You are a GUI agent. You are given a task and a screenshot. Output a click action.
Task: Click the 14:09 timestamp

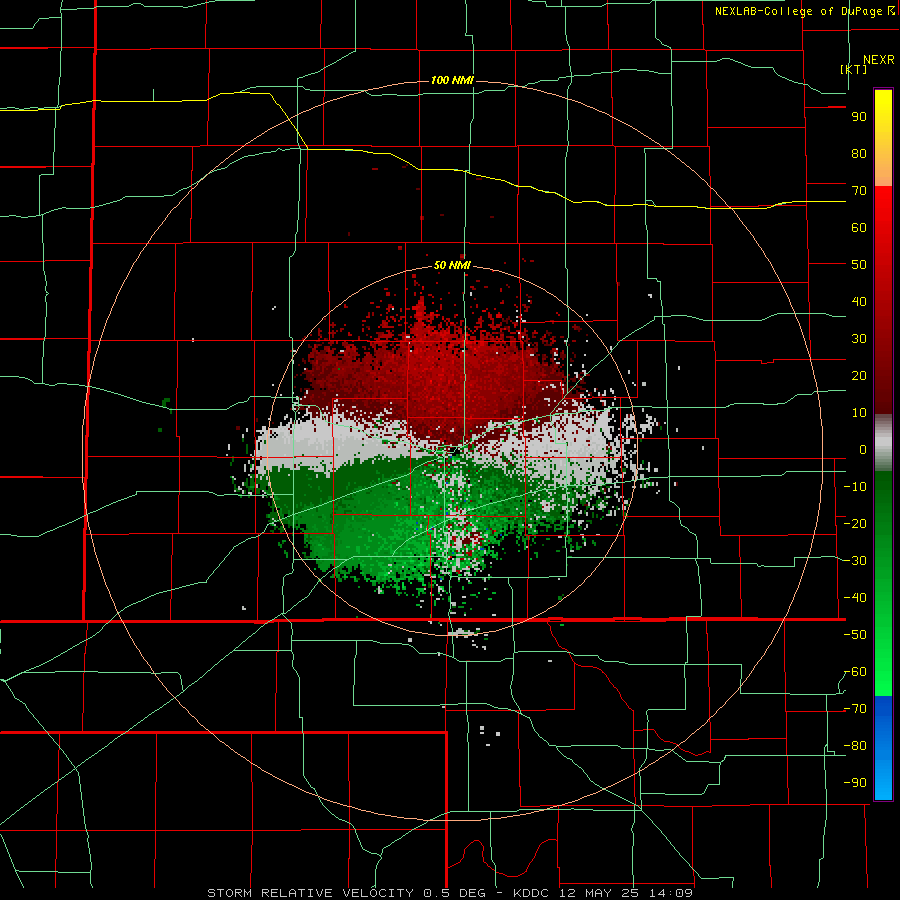pos(670,893)
